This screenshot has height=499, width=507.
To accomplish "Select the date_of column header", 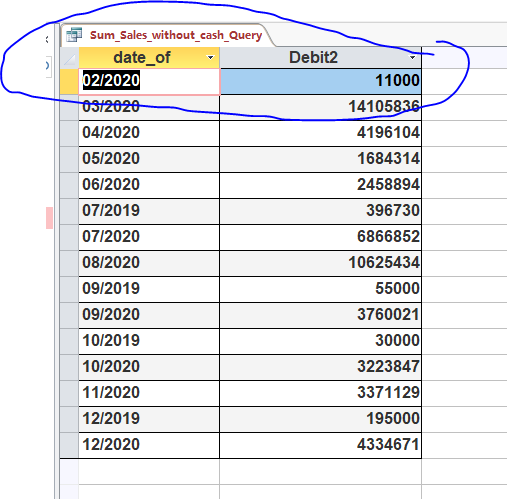I will pos(149,58).
